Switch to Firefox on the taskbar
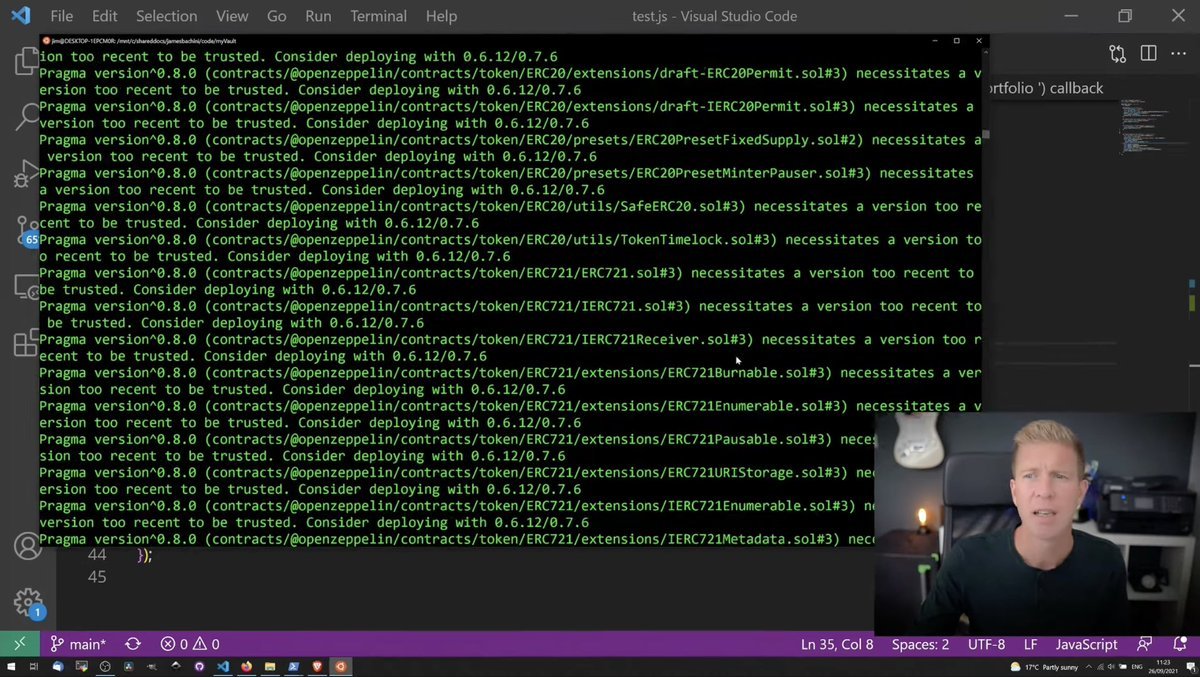 click(246, 667)
